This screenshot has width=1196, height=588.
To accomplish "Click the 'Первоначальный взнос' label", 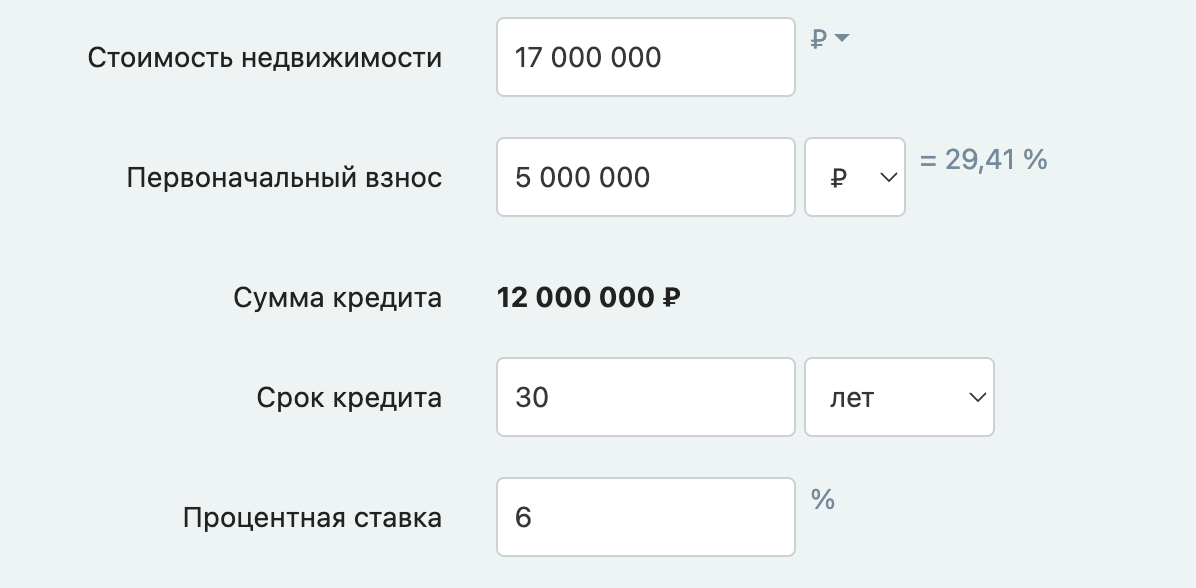I will point(284,177).
